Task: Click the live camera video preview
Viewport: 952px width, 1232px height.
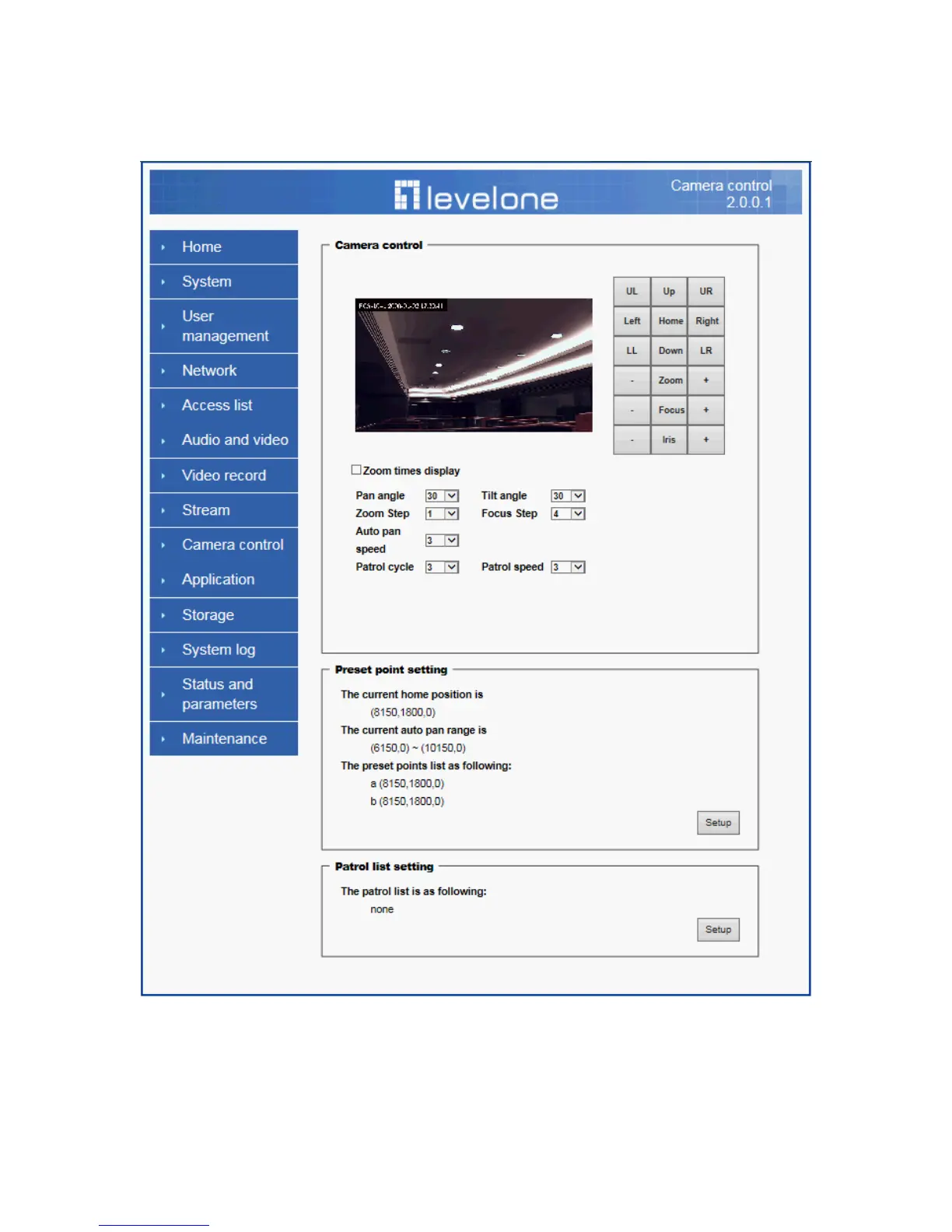Action: (x=474, y=365)
